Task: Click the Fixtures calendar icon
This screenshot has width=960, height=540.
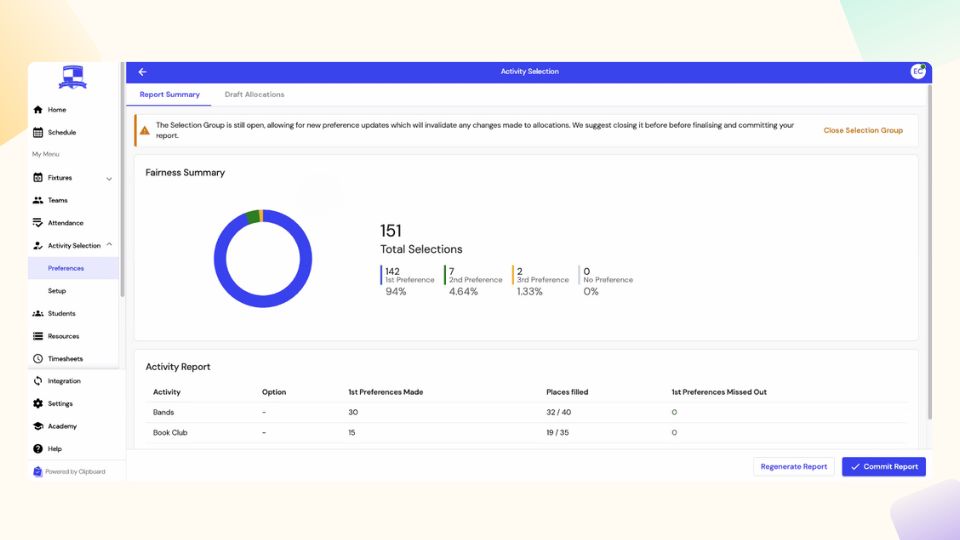Action: 38,178
